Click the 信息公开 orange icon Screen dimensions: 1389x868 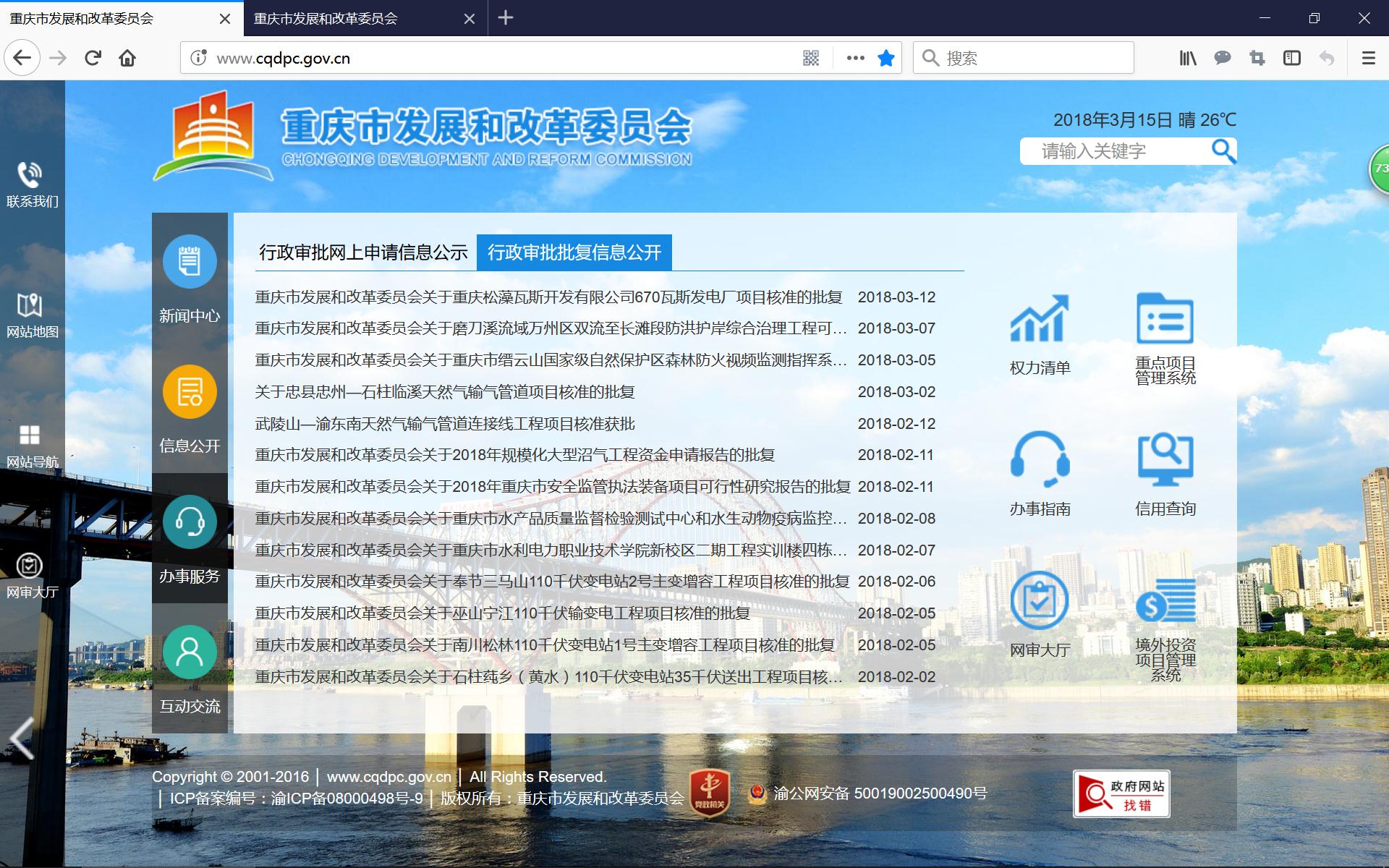point(190,392)
